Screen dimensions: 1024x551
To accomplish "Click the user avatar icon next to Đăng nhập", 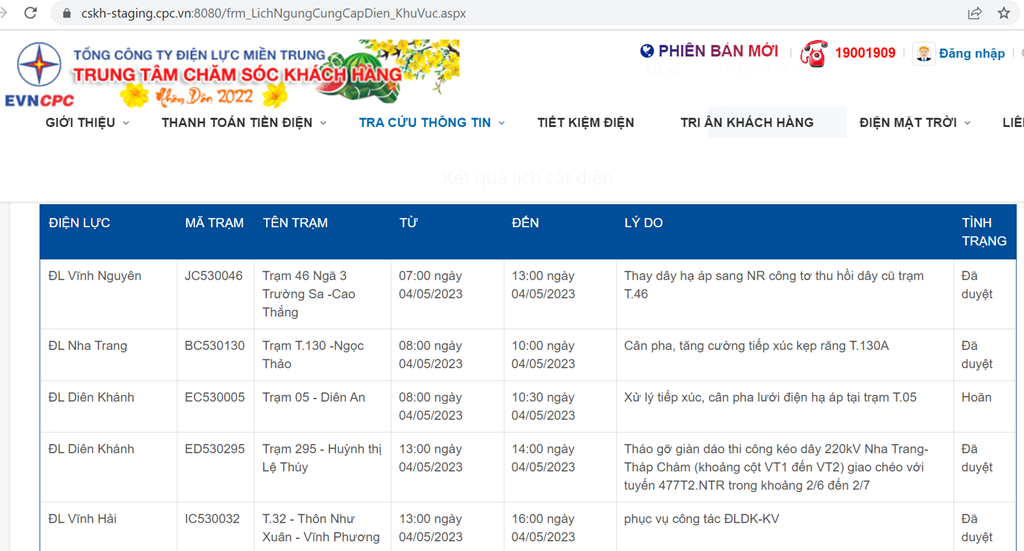I will 923,53.
